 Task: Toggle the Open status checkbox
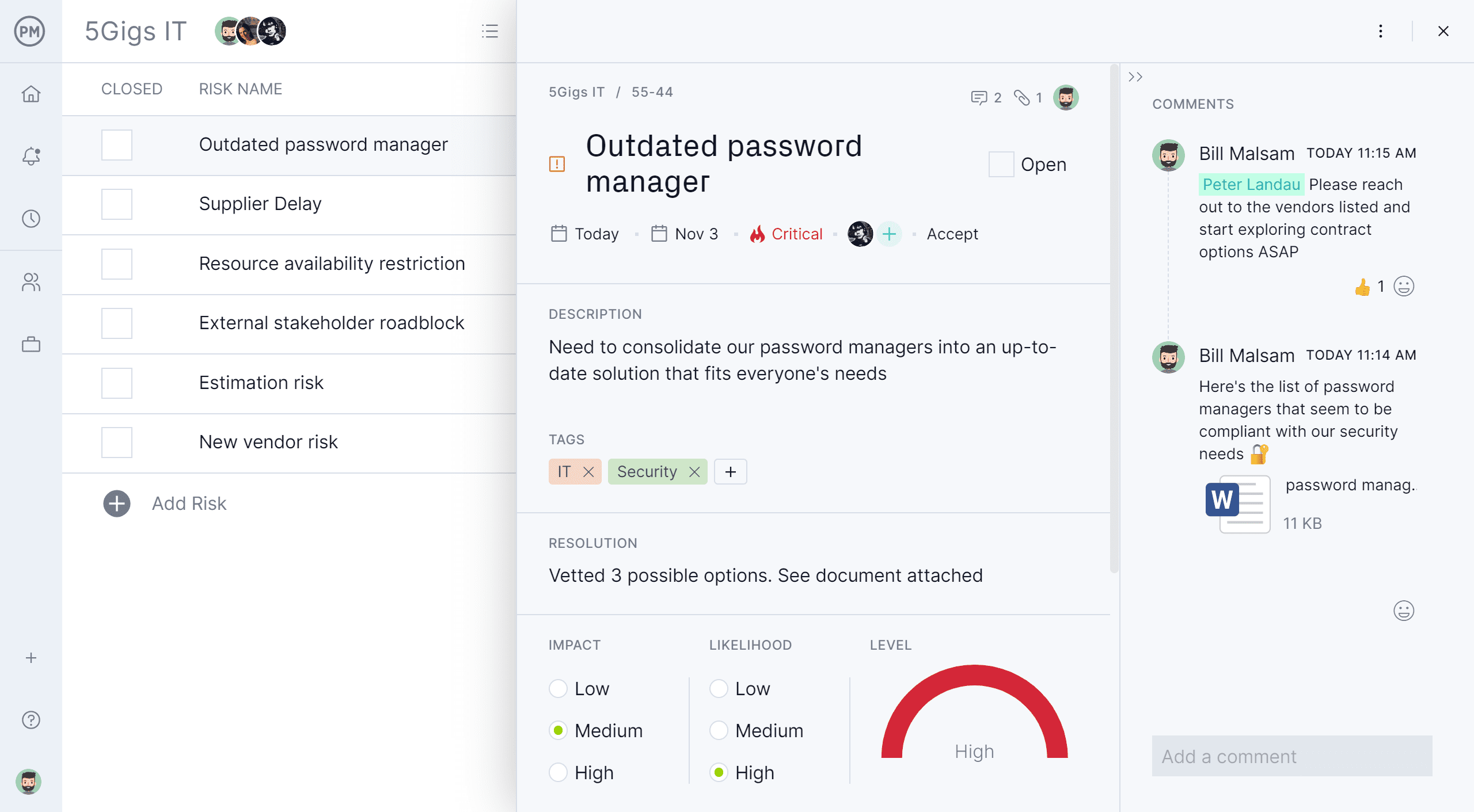[x=1001, y=163]
